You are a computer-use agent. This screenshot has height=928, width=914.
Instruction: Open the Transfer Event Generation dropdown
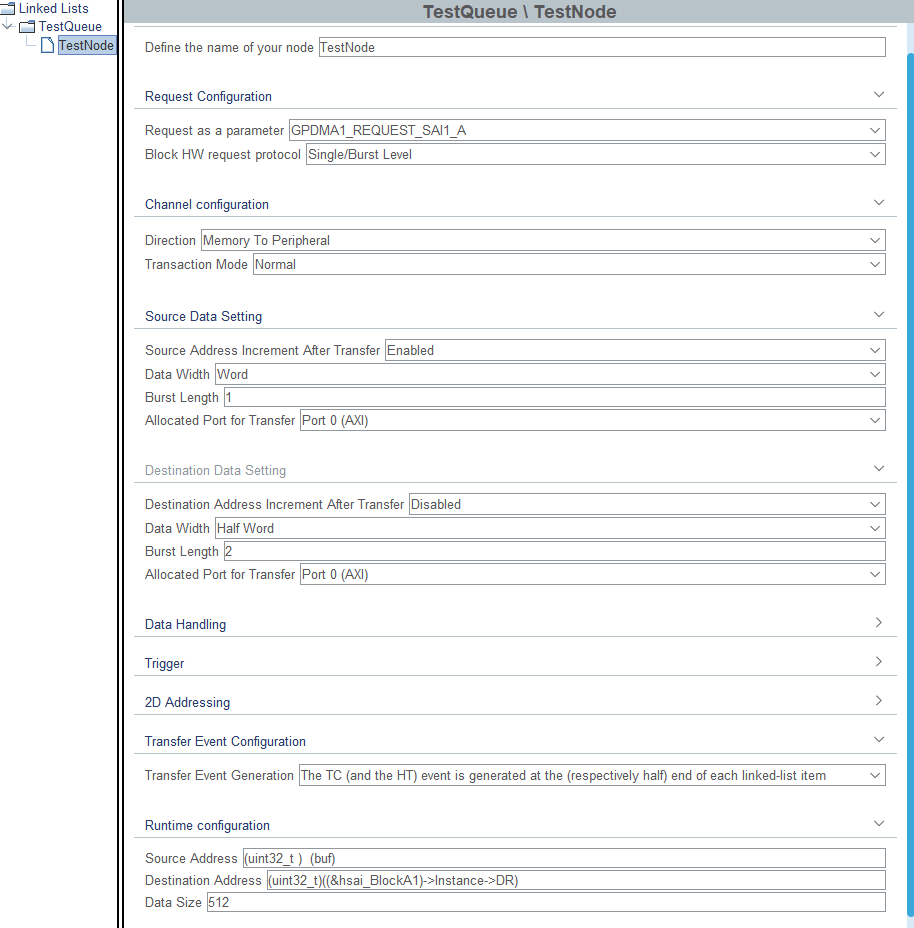(592, 775)
